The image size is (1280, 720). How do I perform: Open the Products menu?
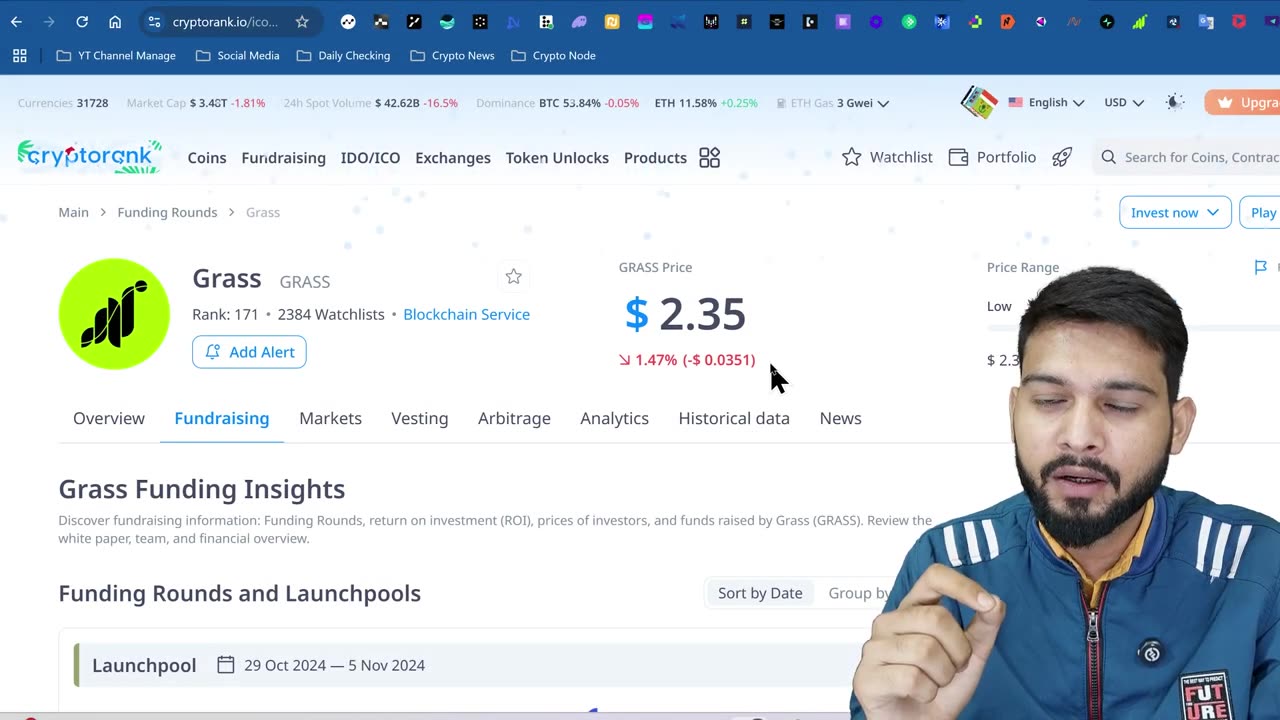coord(655,158)
